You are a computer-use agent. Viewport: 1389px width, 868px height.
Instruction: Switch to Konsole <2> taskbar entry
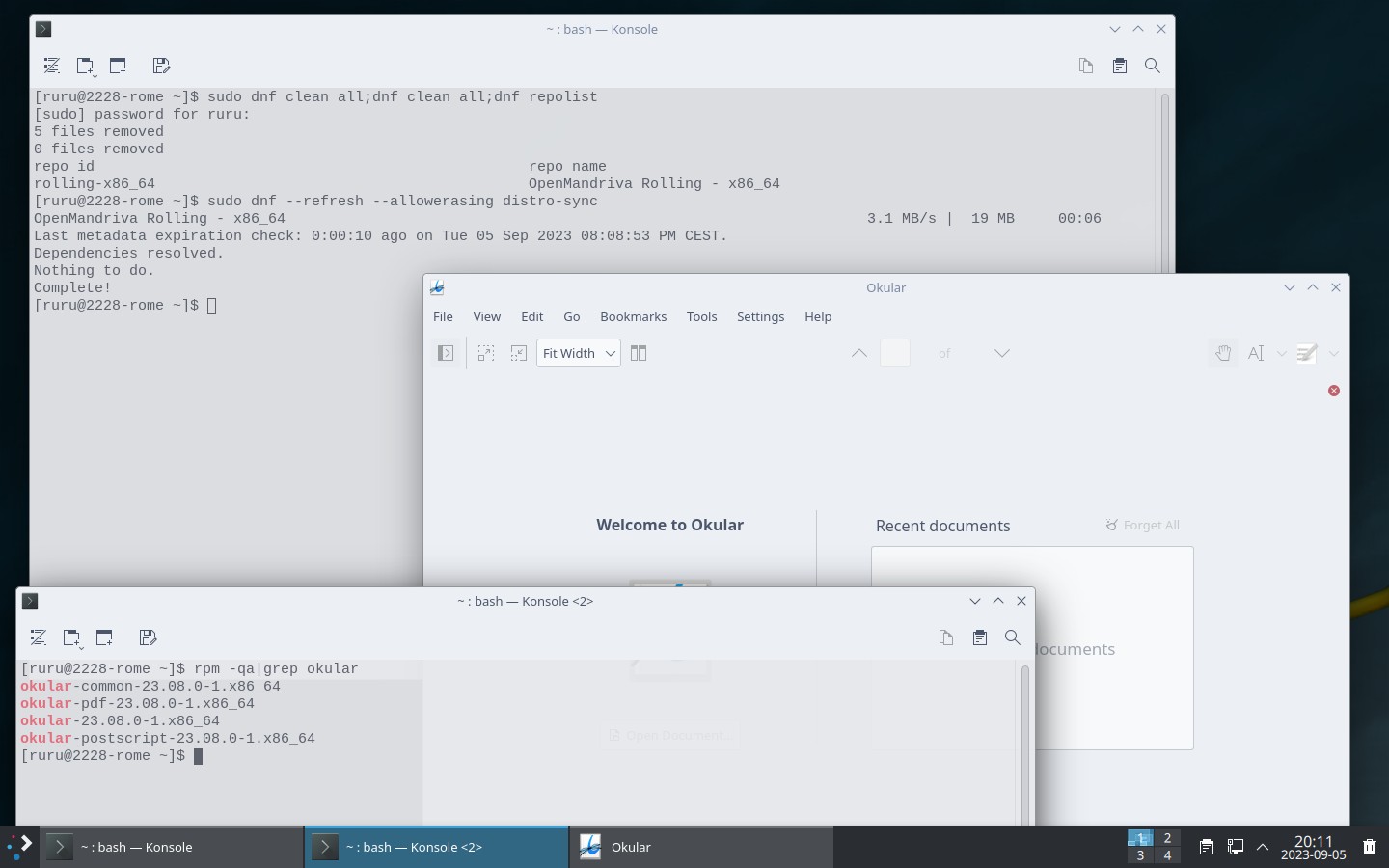point(437,847)
